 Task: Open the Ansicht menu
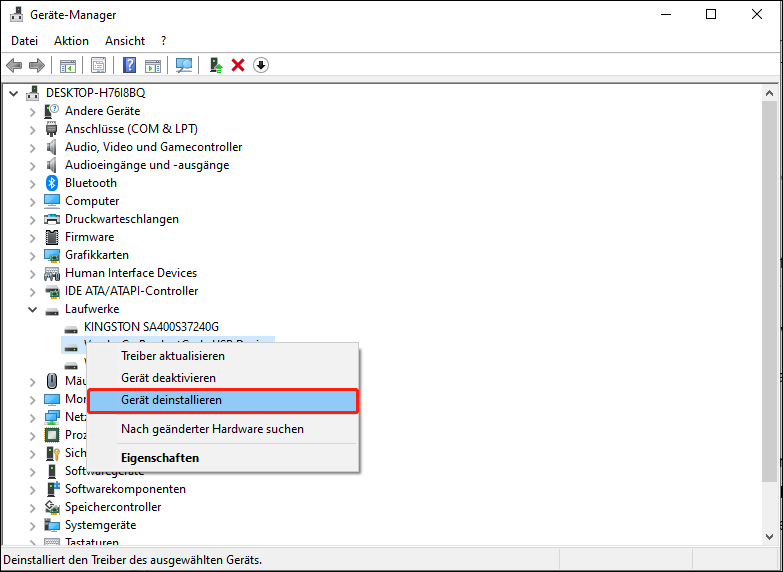[x=125, y=41]
